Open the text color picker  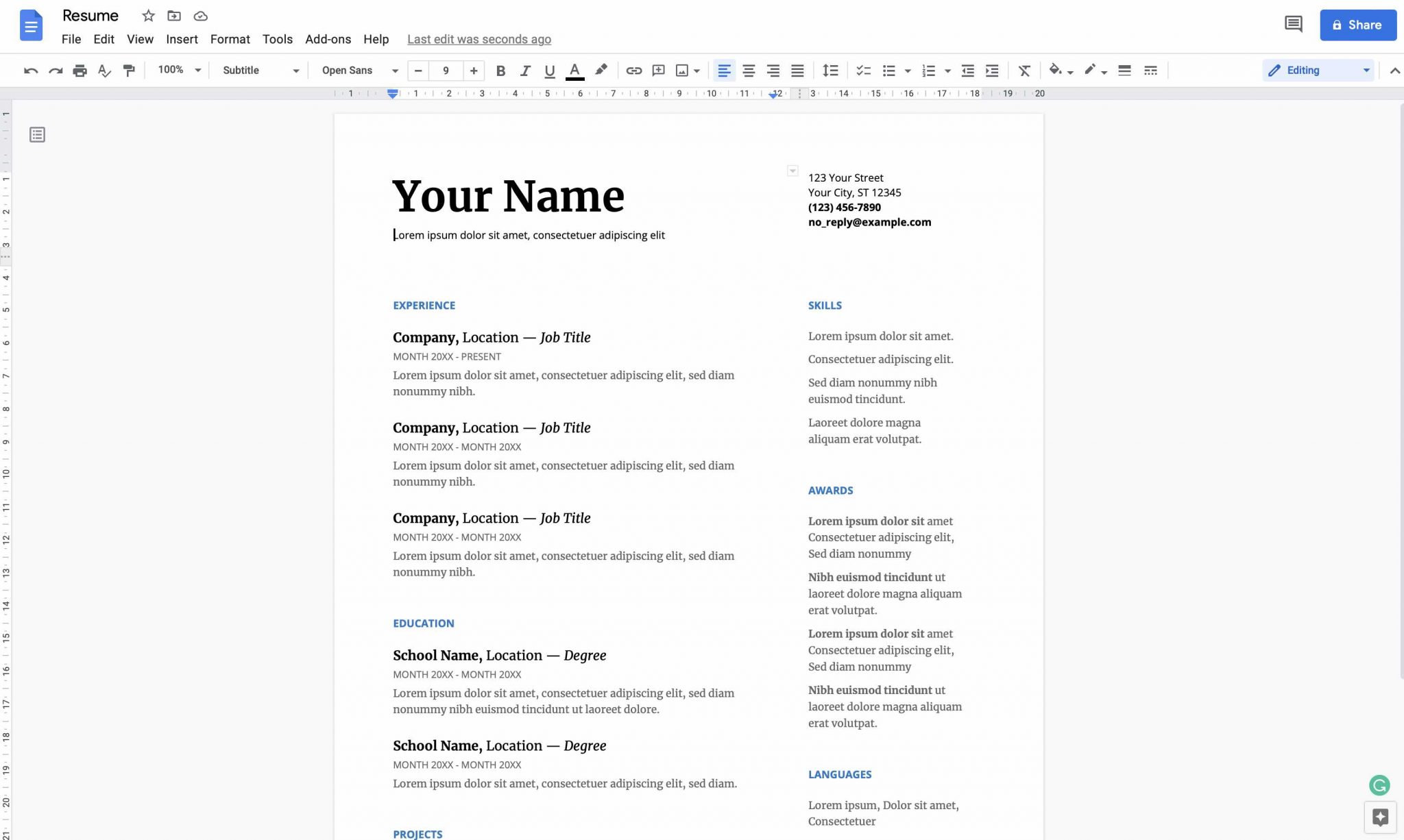coord(574,71)
